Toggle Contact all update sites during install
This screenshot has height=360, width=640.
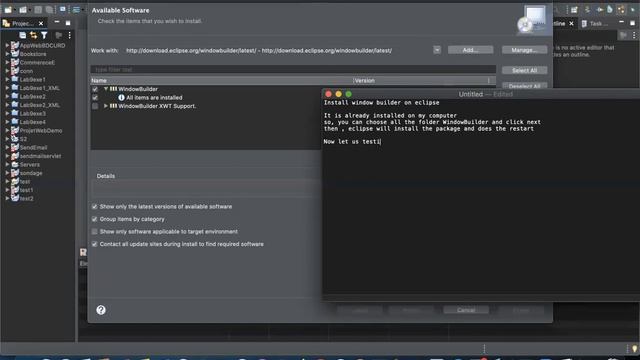coord(95,244)
